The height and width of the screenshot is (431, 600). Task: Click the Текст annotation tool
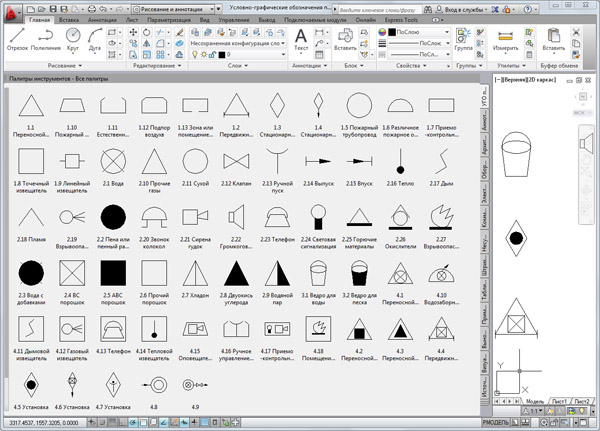(x=302, y=39)
